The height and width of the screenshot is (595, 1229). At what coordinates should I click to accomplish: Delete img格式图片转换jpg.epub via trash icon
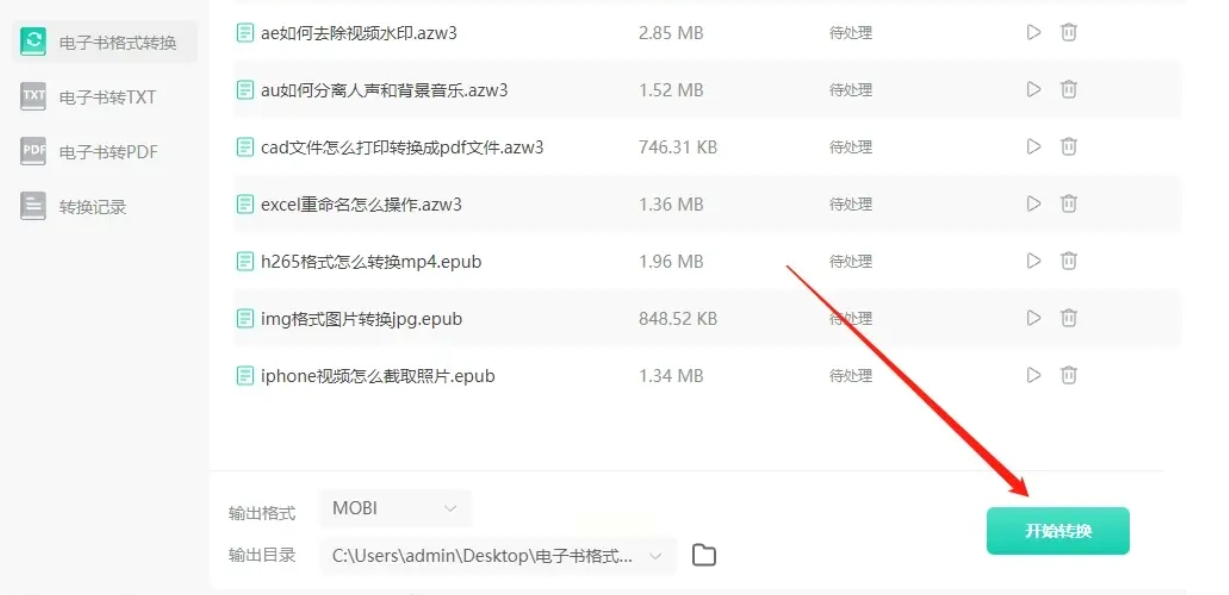[1069, 318]
